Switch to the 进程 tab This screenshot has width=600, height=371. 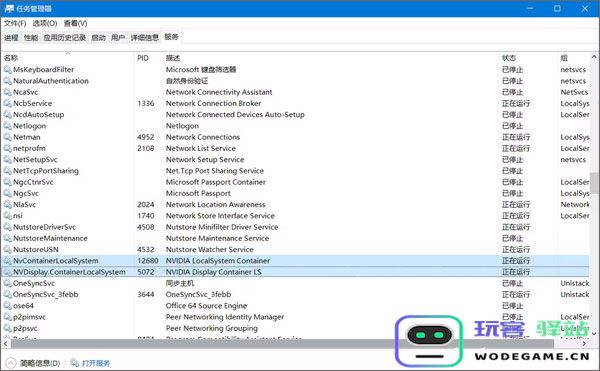pos(11,37)
